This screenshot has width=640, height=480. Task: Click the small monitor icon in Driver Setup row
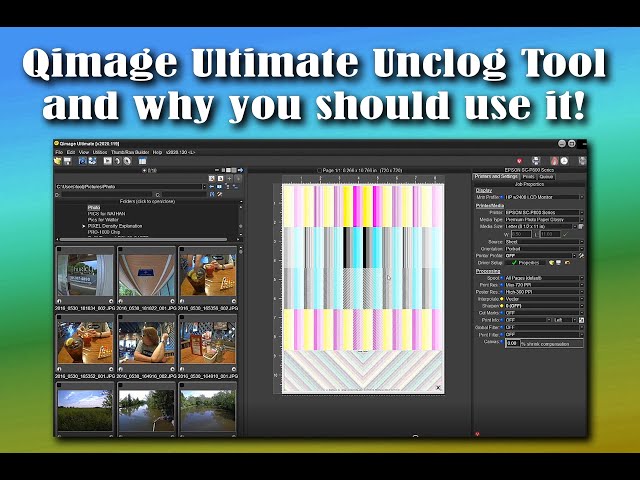pyautogui.click(x=558, y=263)
